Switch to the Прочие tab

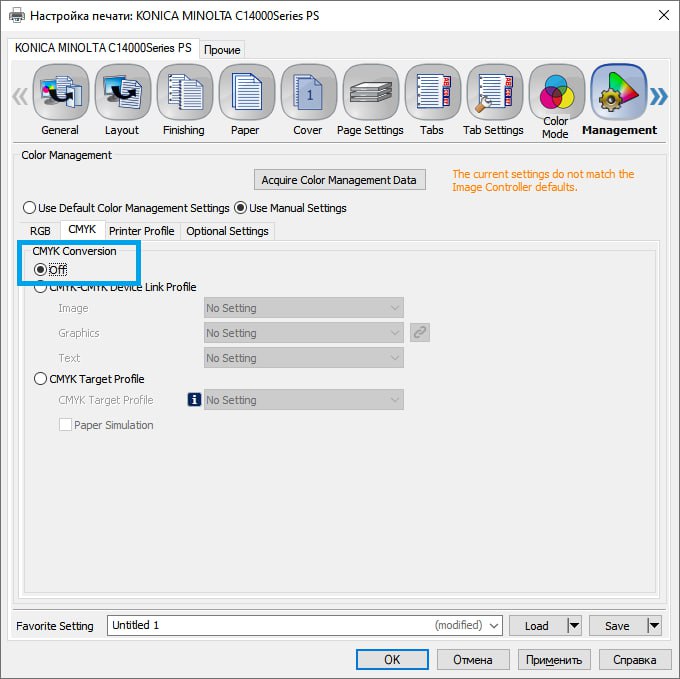pyautogui.click(x=222, y=50)
